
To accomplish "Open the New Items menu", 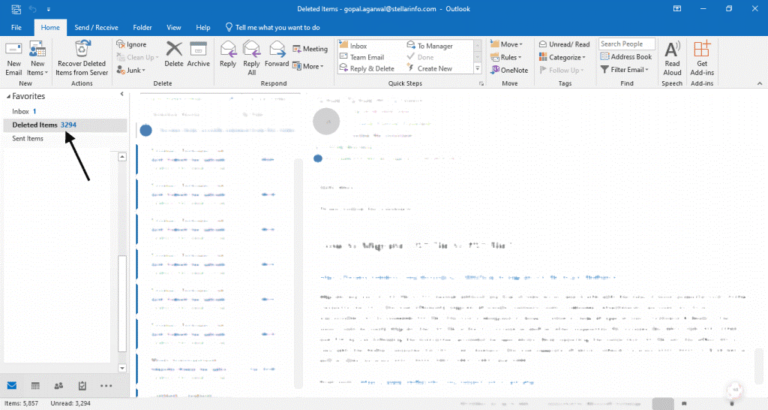I will pos(37,58).
